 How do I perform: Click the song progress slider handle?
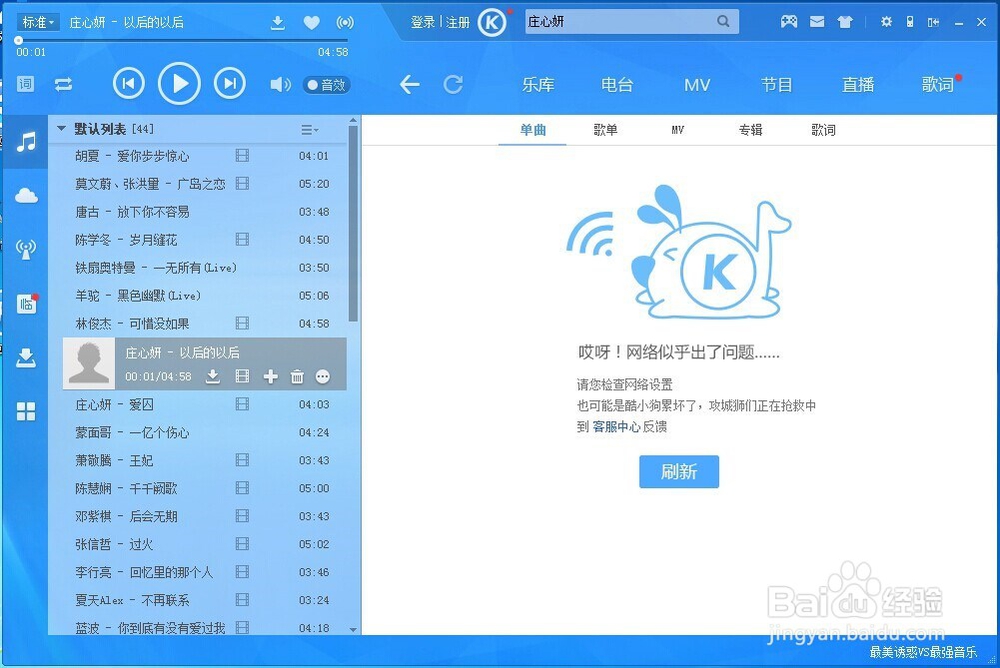(18, 40)
